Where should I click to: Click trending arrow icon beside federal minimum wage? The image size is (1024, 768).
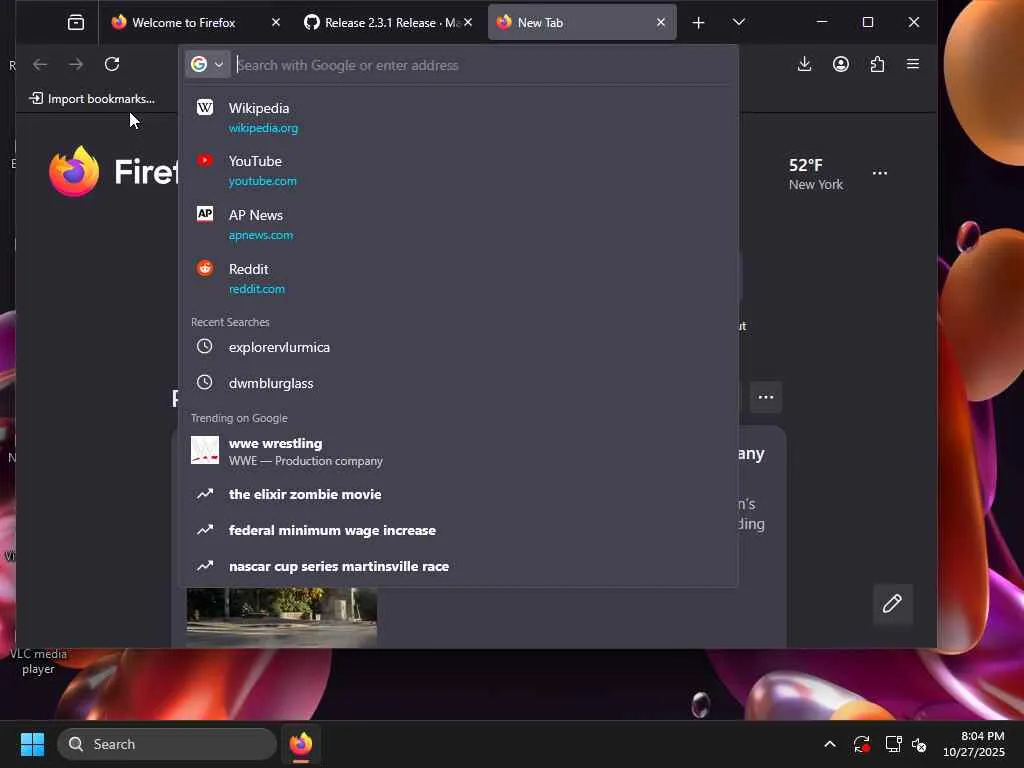(x=205, y=530)
